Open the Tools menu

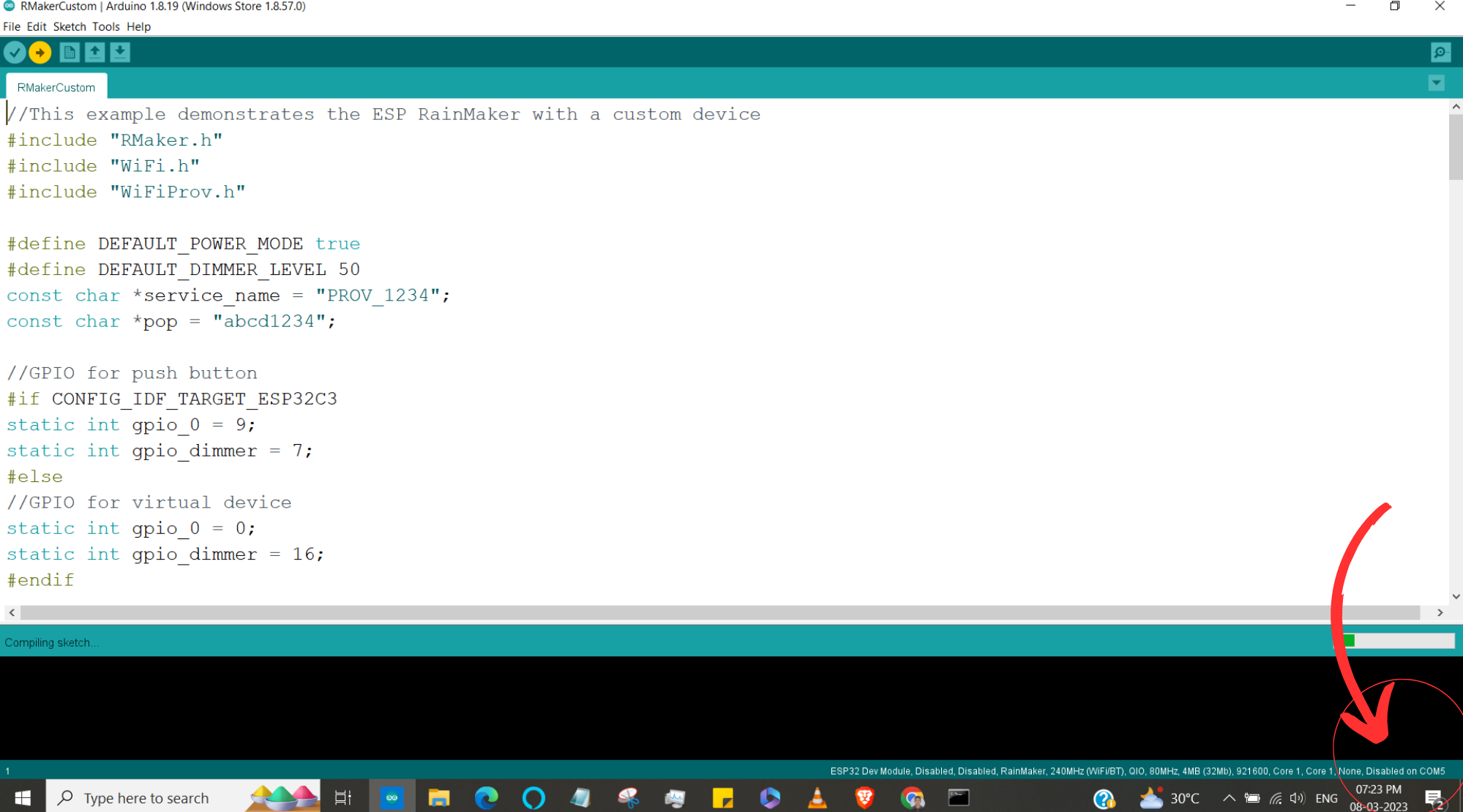click(x=106, y=26)
